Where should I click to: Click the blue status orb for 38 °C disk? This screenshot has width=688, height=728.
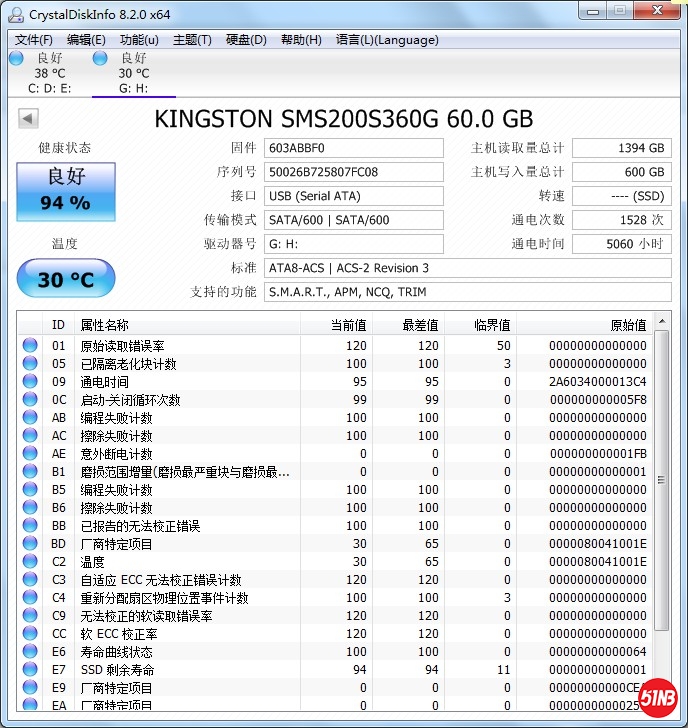pos(16,58)
